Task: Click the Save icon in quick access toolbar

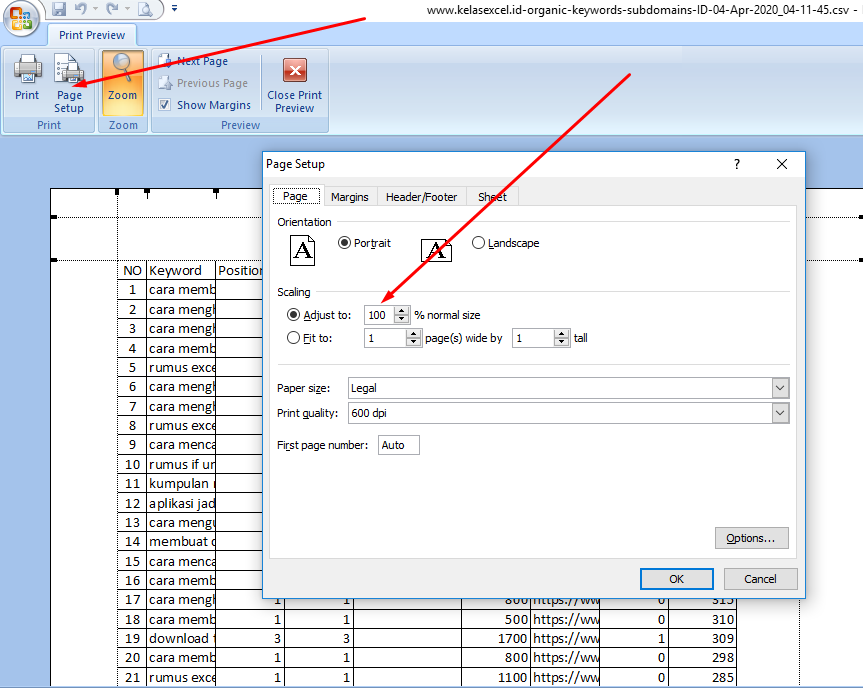Action: pyautogui.click(x=59, y=9)
